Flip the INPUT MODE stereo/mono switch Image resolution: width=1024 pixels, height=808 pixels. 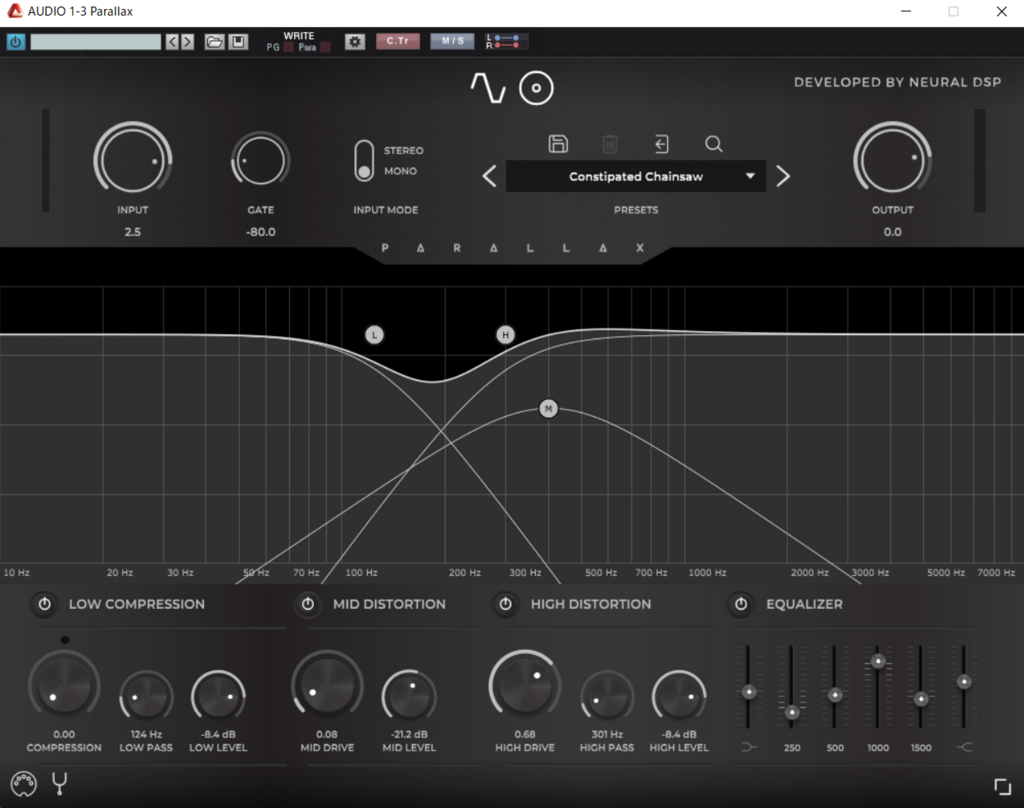pos(364,161)
